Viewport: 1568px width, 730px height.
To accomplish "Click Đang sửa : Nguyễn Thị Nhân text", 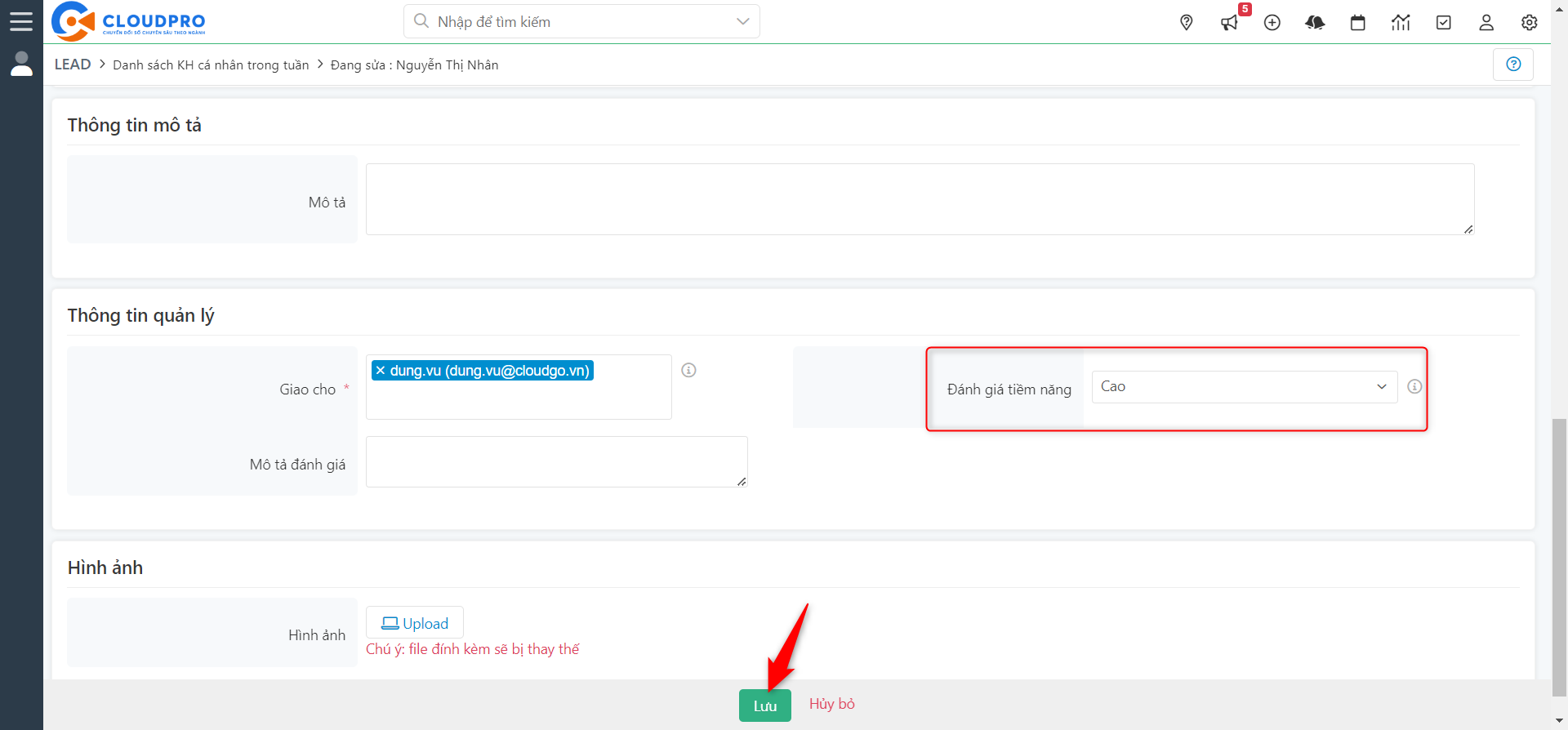I will (414, 65).
